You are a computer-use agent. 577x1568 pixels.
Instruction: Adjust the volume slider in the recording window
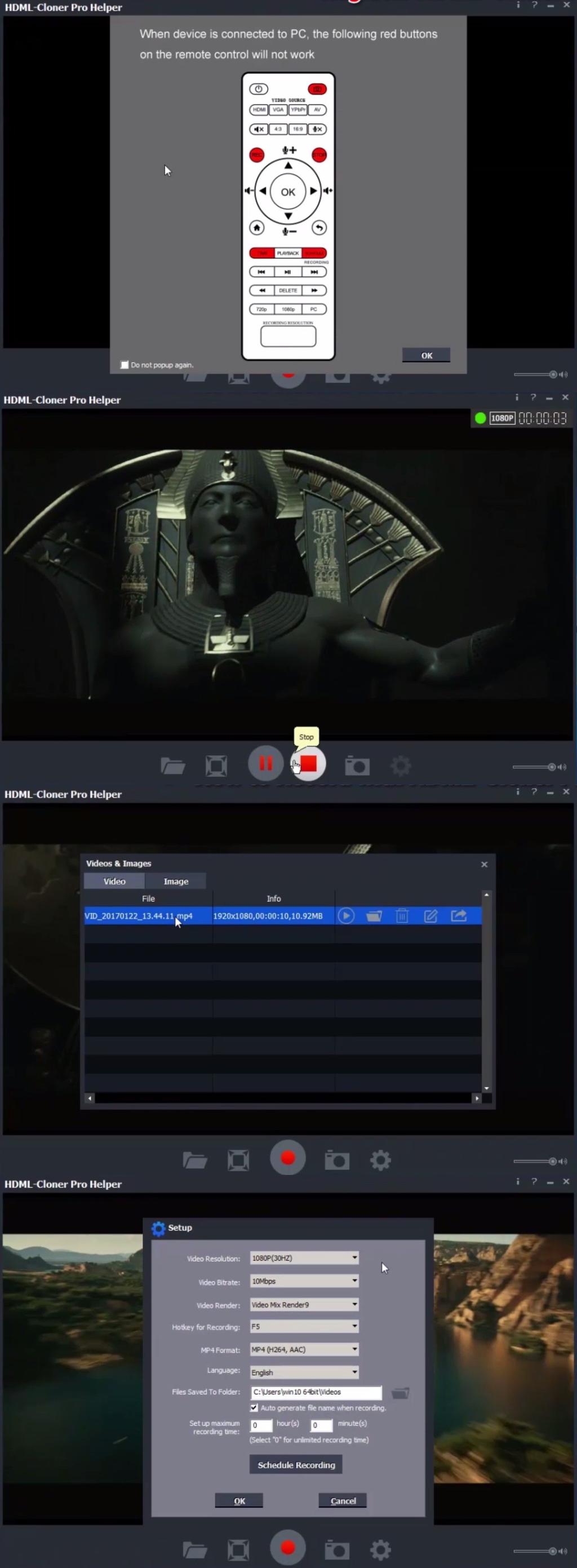coord(534,767)
